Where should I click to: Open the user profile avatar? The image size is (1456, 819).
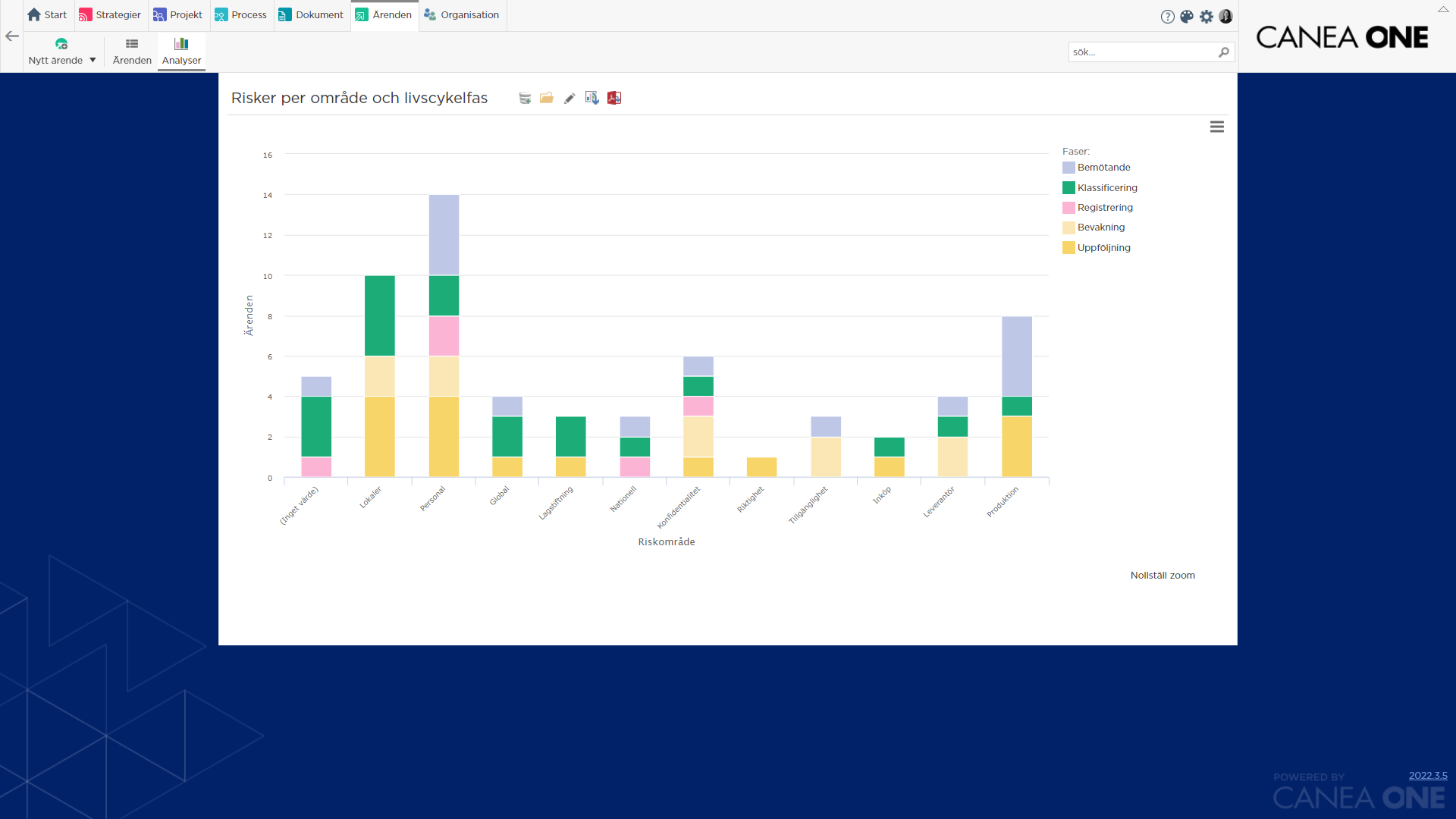1226,16
